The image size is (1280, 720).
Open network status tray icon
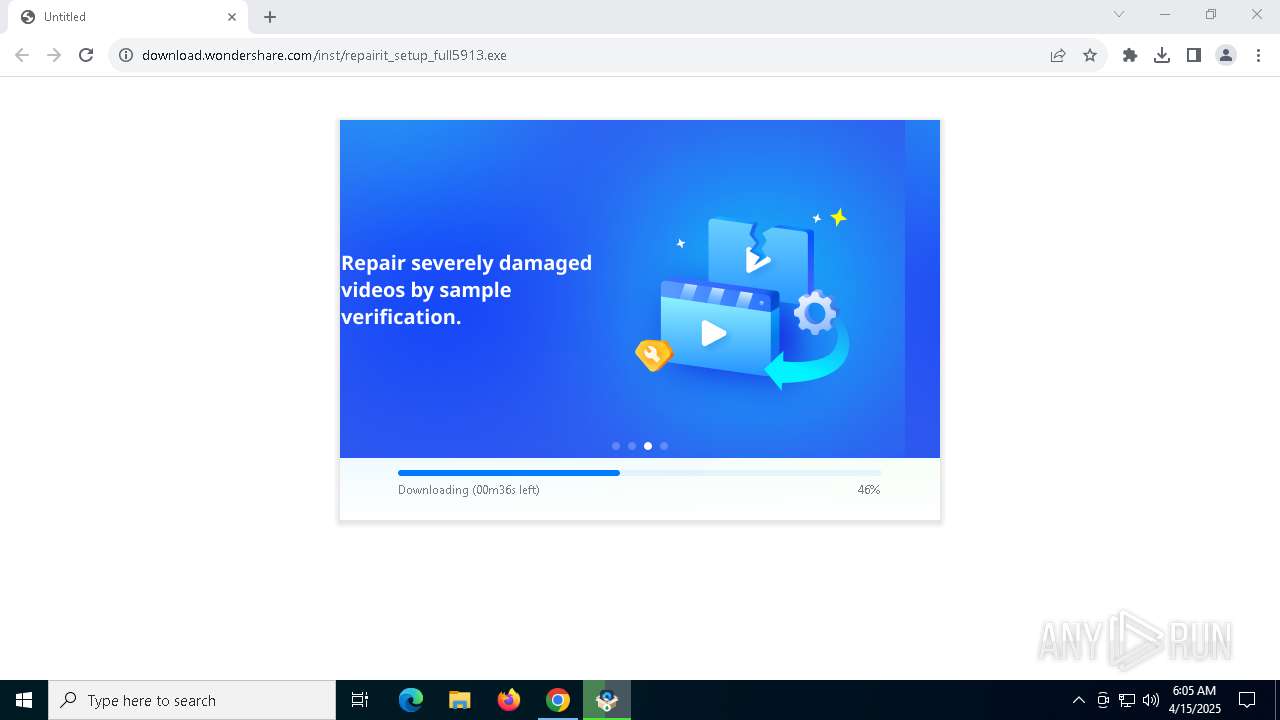point(1127,700)
